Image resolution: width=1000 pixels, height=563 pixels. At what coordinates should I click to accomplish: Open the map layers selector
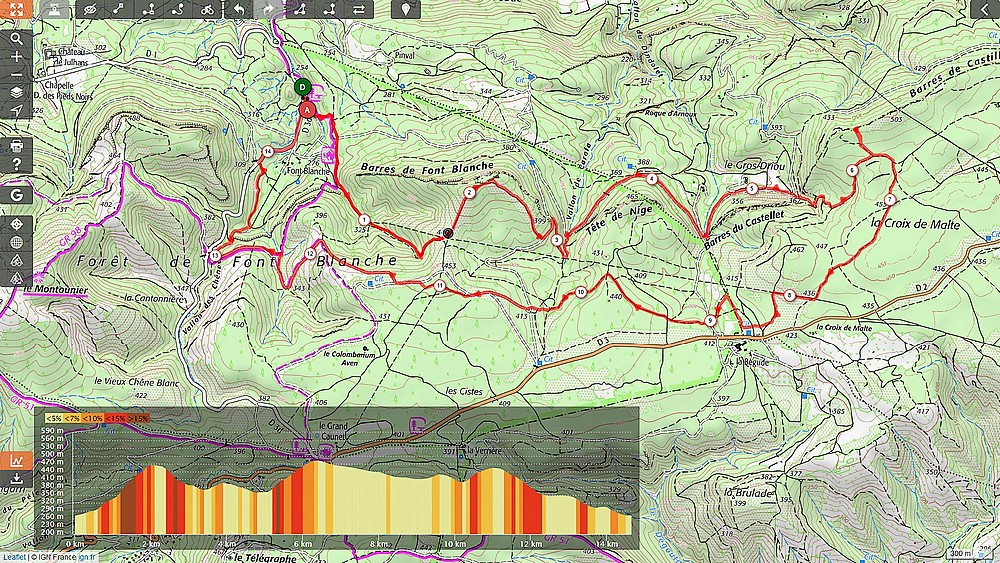tap(16, 92)
